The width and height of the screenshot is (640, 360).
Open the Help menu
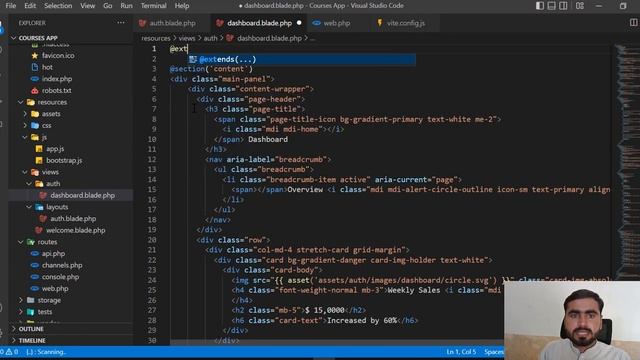[x=182, y=6]
